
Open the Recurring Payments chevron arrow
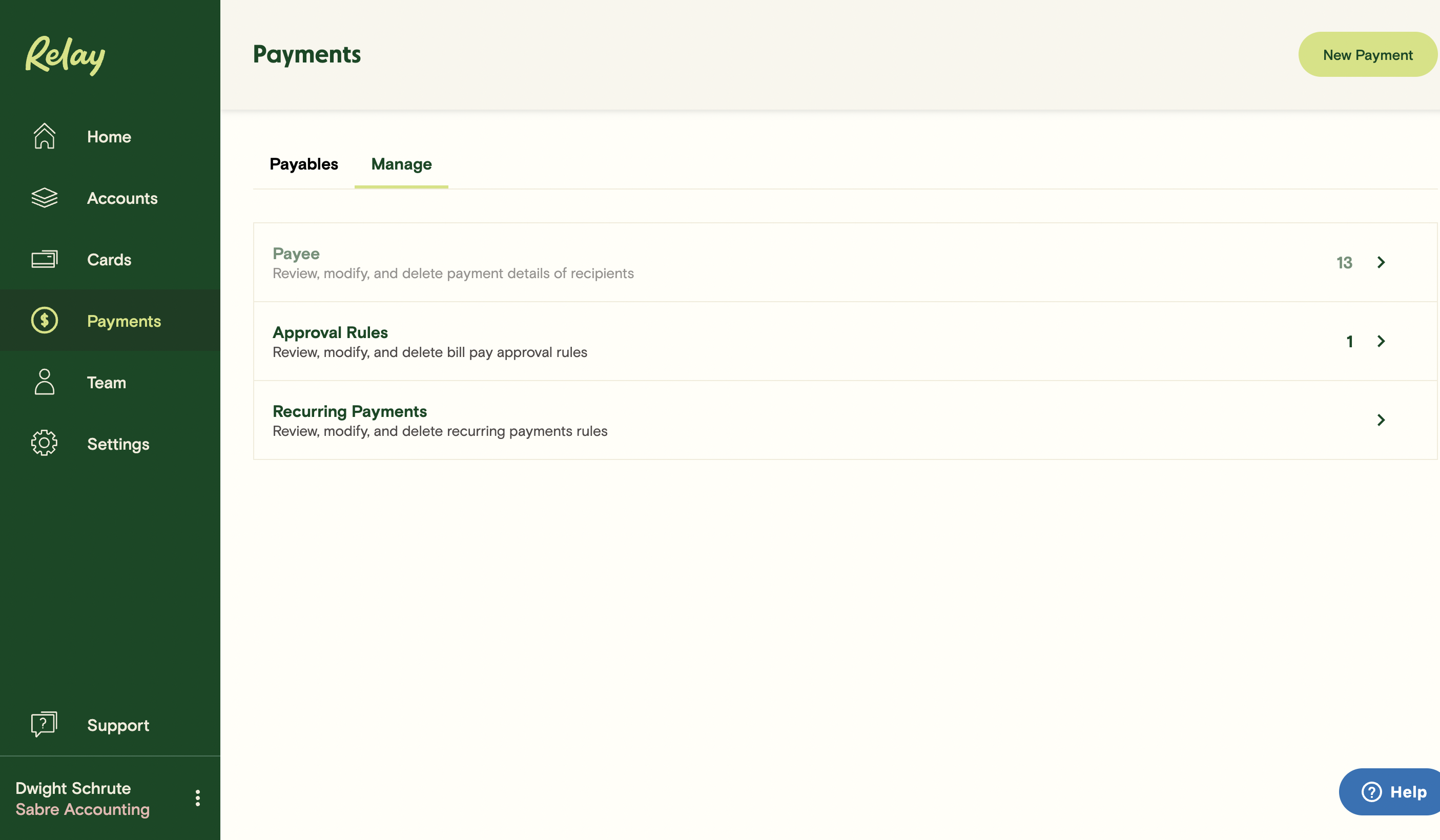[x=1381, y=419]
